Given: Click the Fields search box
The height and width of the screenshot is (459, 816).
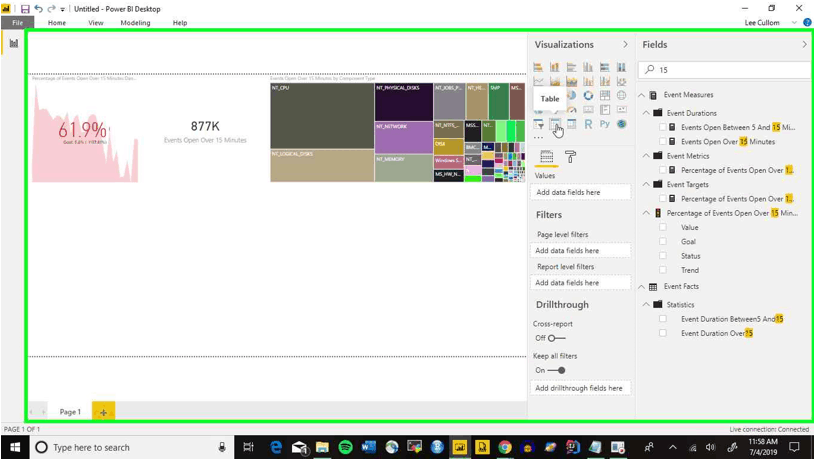Looking at the screenshot, I should click(x=724, y=70).
